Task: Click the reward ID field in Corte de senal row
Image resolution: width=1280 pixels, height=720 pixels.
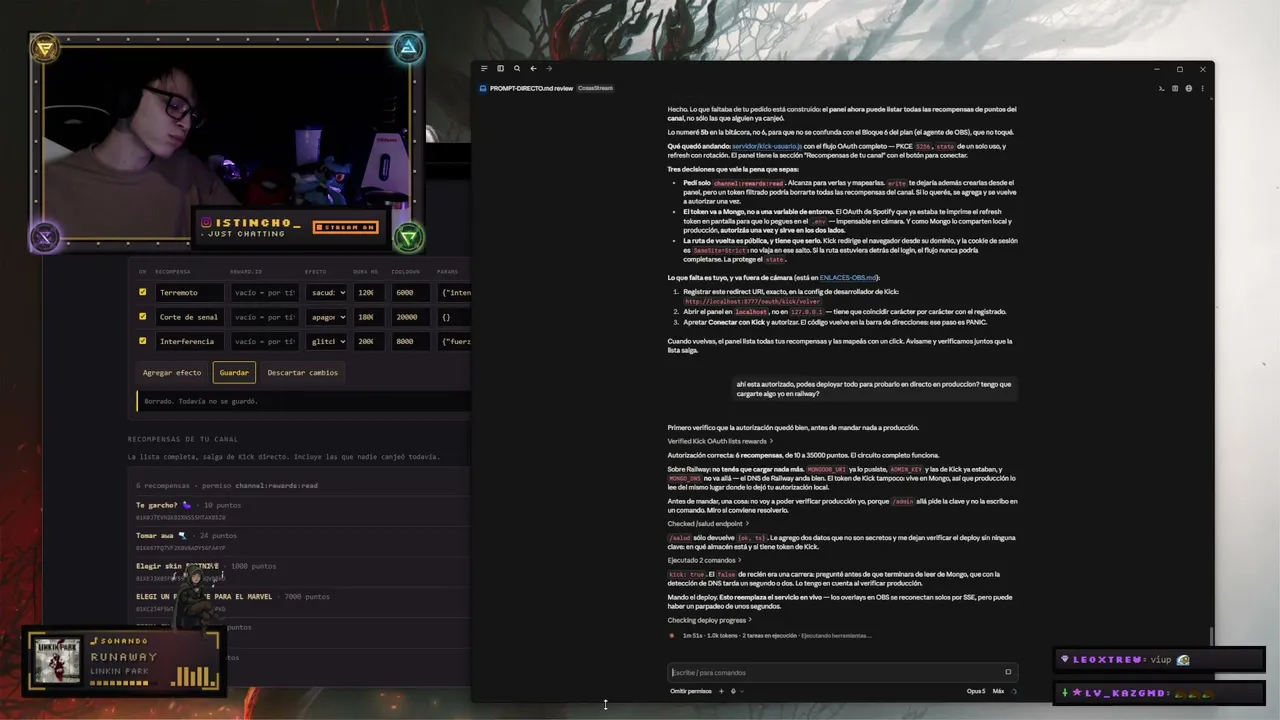Action: pos(265,317)
